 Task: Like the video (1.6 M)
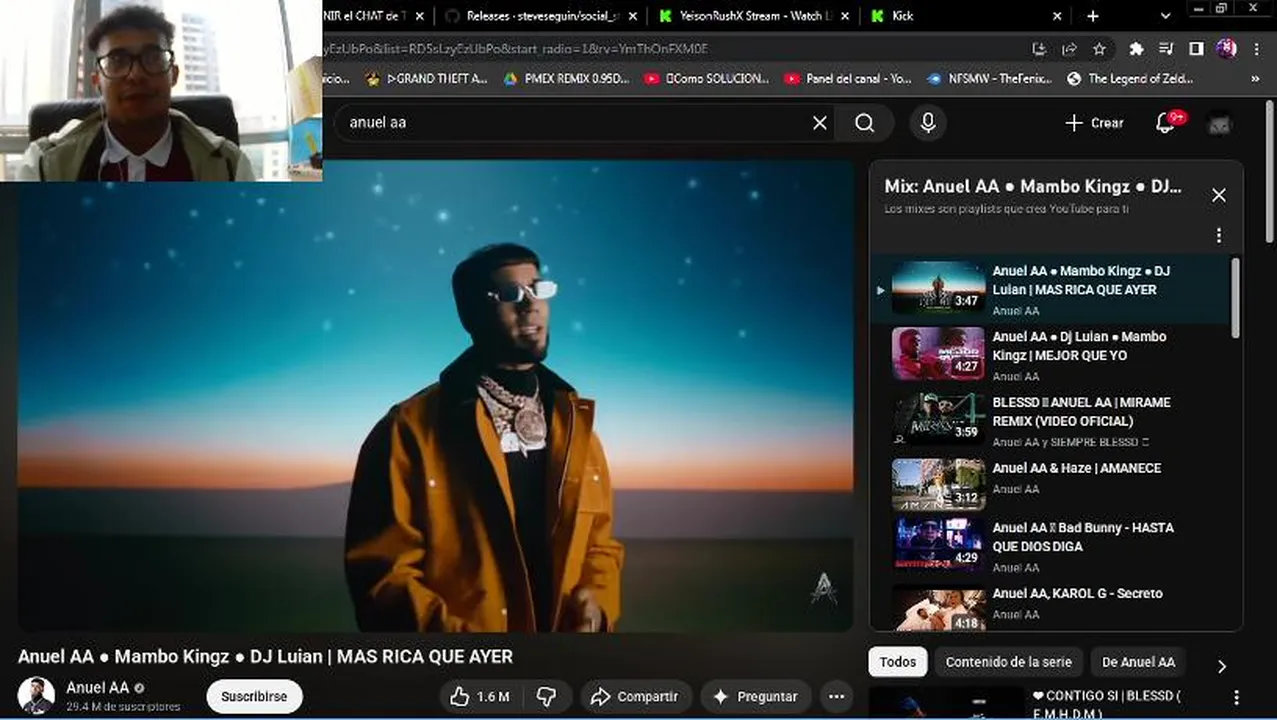(x=481, y=696)
